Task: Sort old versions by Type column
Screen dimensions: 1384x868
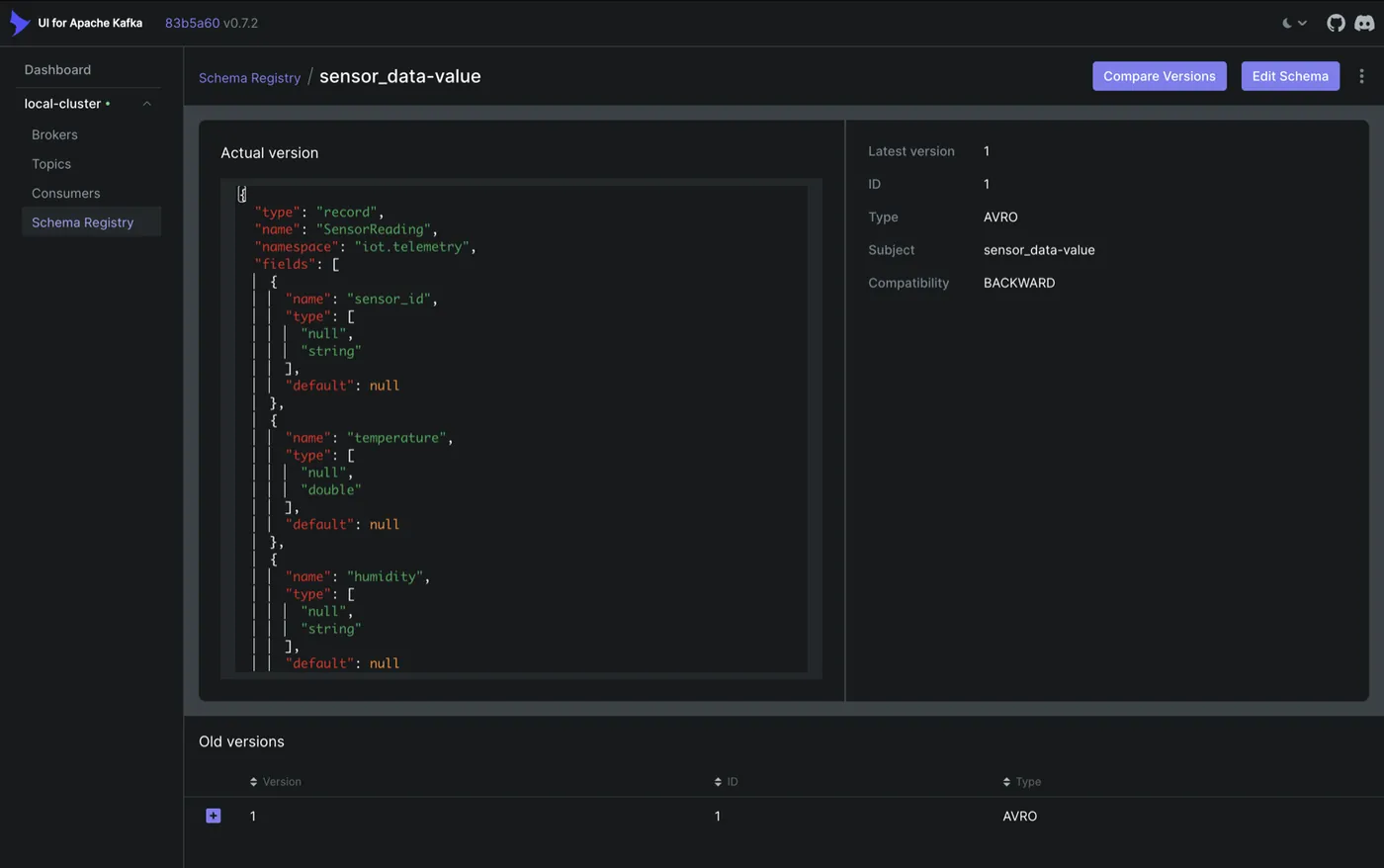Action: [1021, 782]
